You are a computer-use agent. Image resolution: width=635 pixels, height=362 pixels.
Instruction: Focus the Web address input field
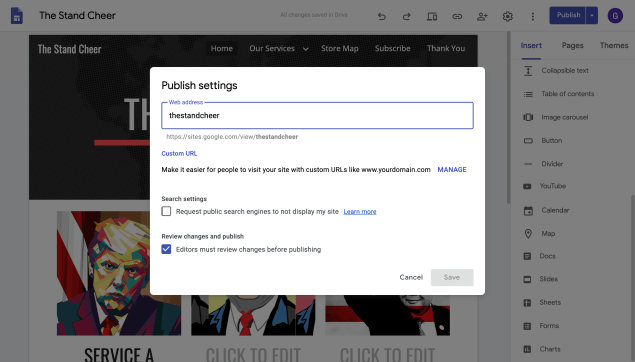(317, 116)
